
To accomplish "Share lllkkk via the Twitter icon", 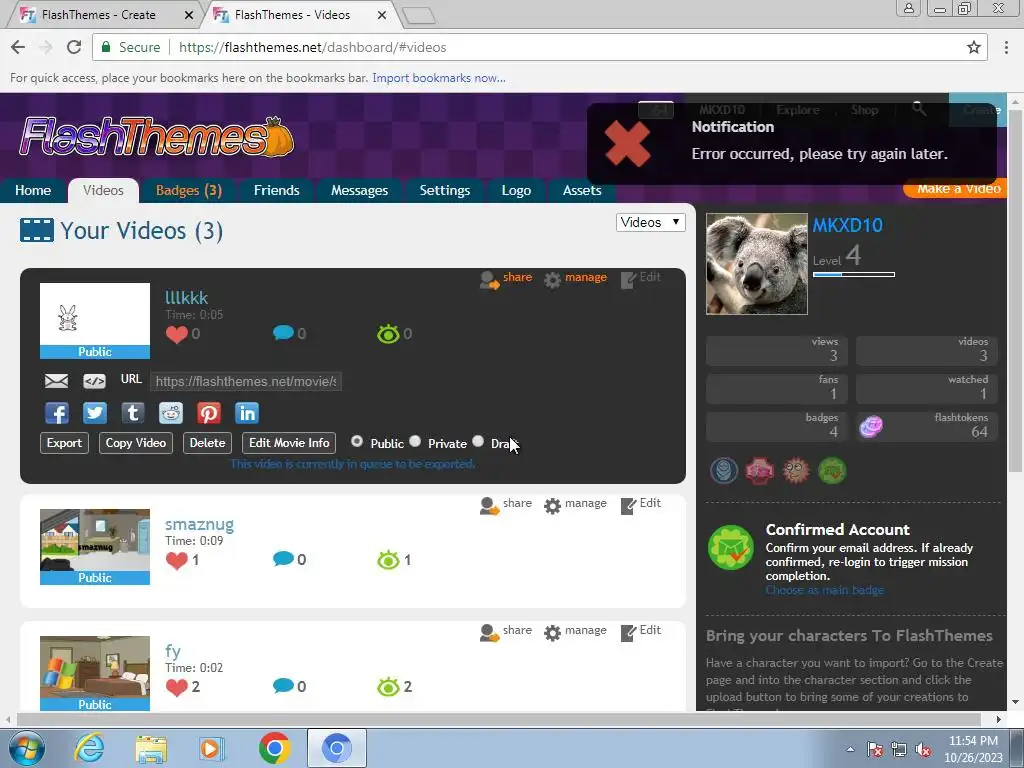I will click(95, 413).
